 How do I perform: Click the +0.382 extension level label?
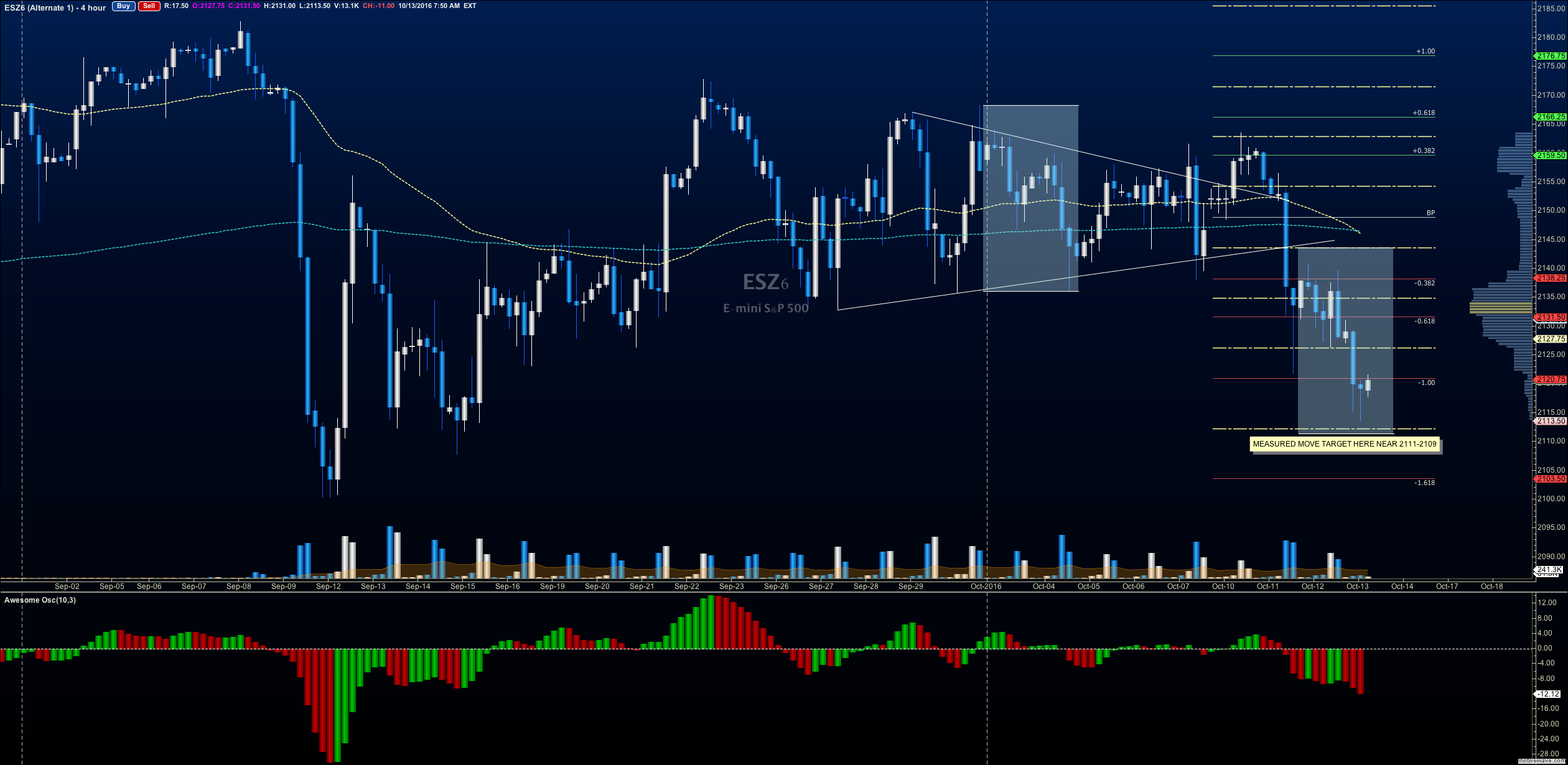point(1424,151)
